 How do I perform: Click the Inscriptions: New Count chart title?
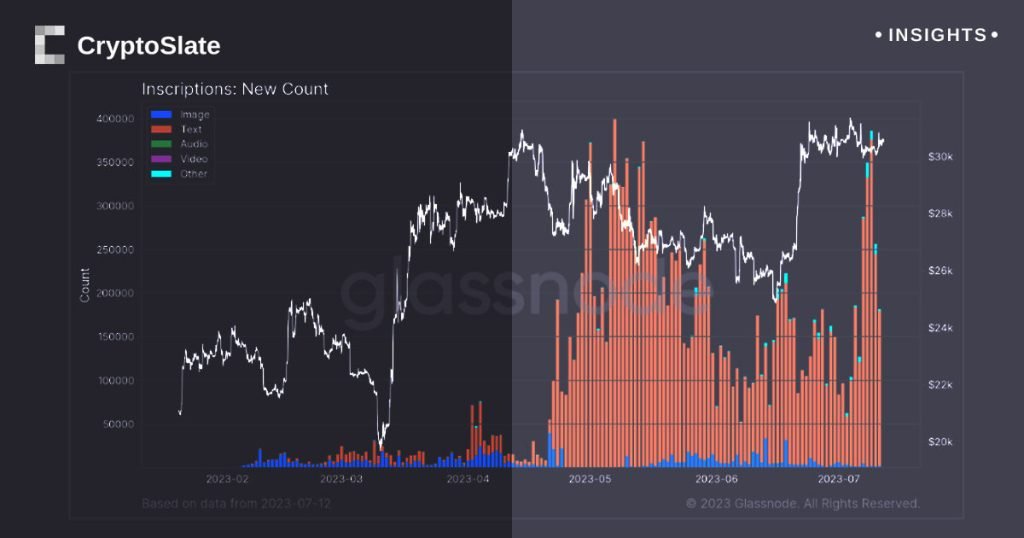click(x=235, y=89)
